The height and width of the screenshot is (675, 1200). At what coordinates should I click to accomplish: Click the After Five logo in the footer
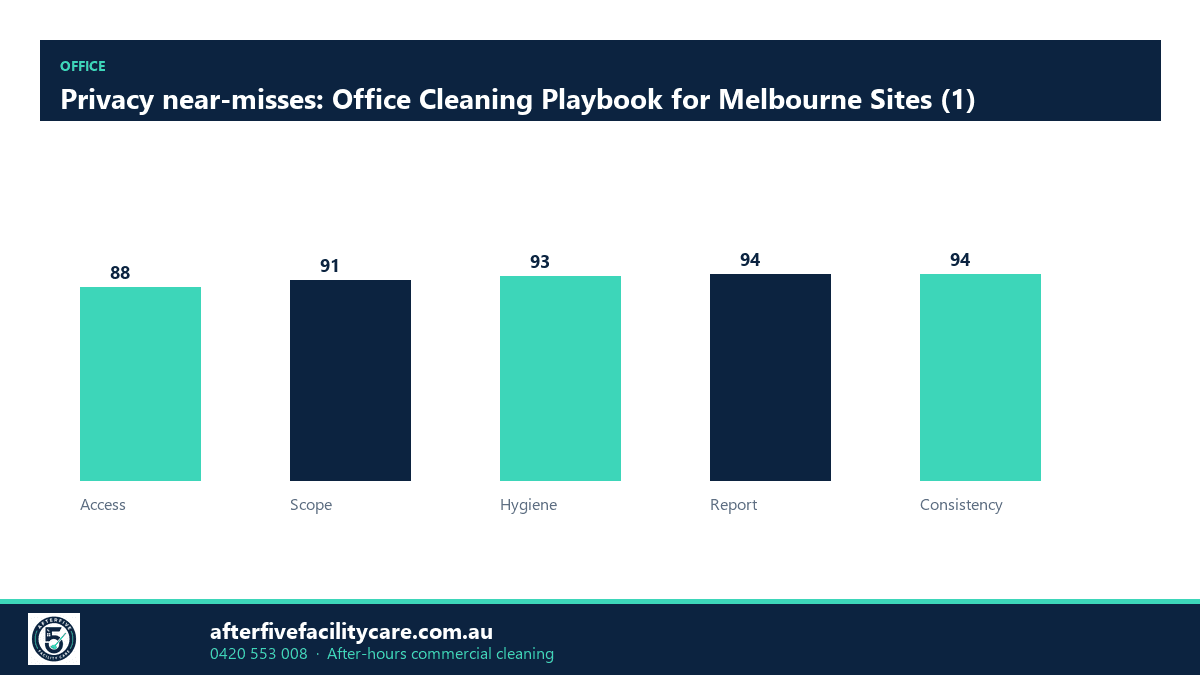click(x=54, y=639)
